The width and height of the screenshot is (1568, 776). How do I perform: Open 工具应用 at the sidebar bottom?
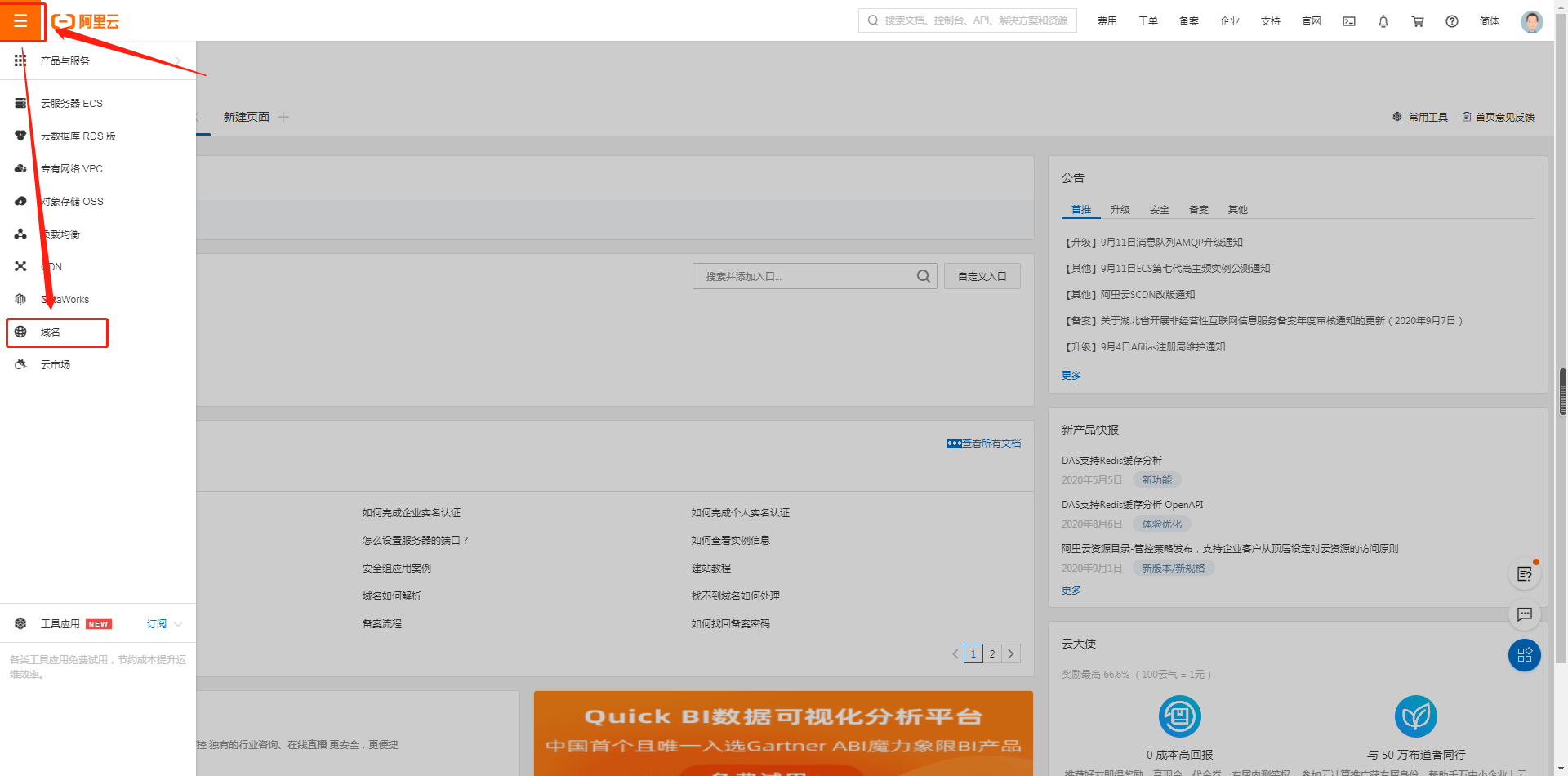(x=61, y=624)
